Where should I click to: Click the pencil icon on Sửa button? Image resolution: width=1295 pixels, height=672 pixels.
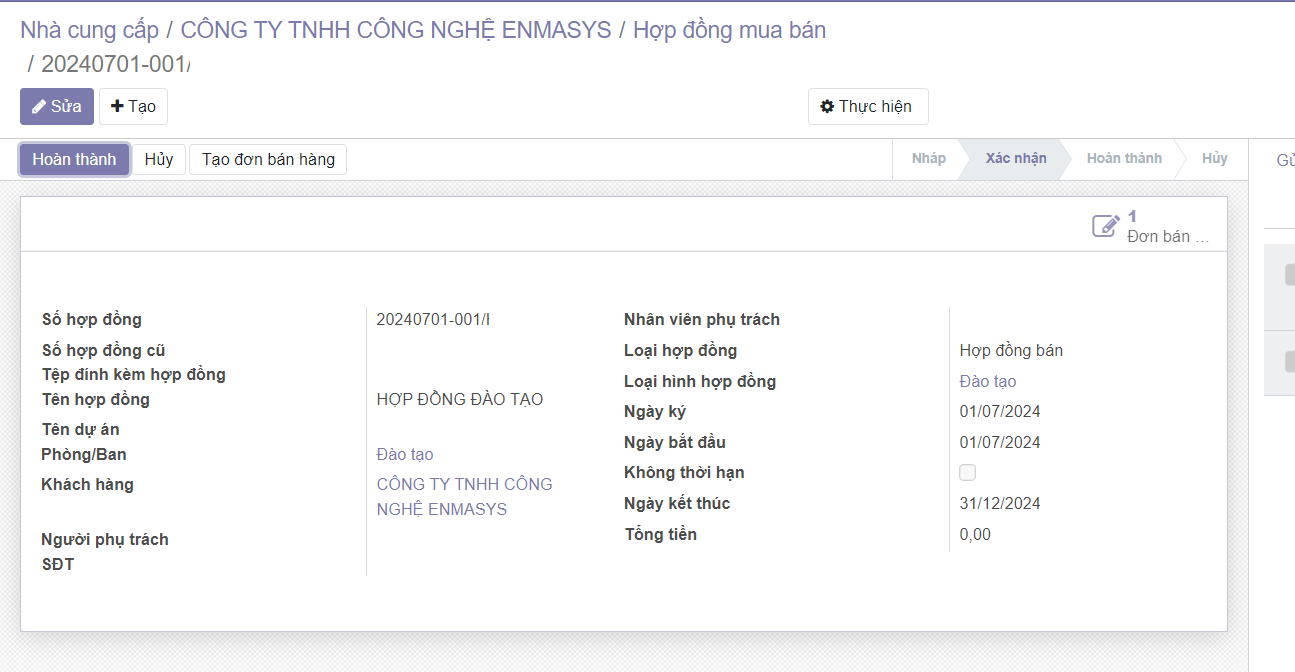point(39,107)
